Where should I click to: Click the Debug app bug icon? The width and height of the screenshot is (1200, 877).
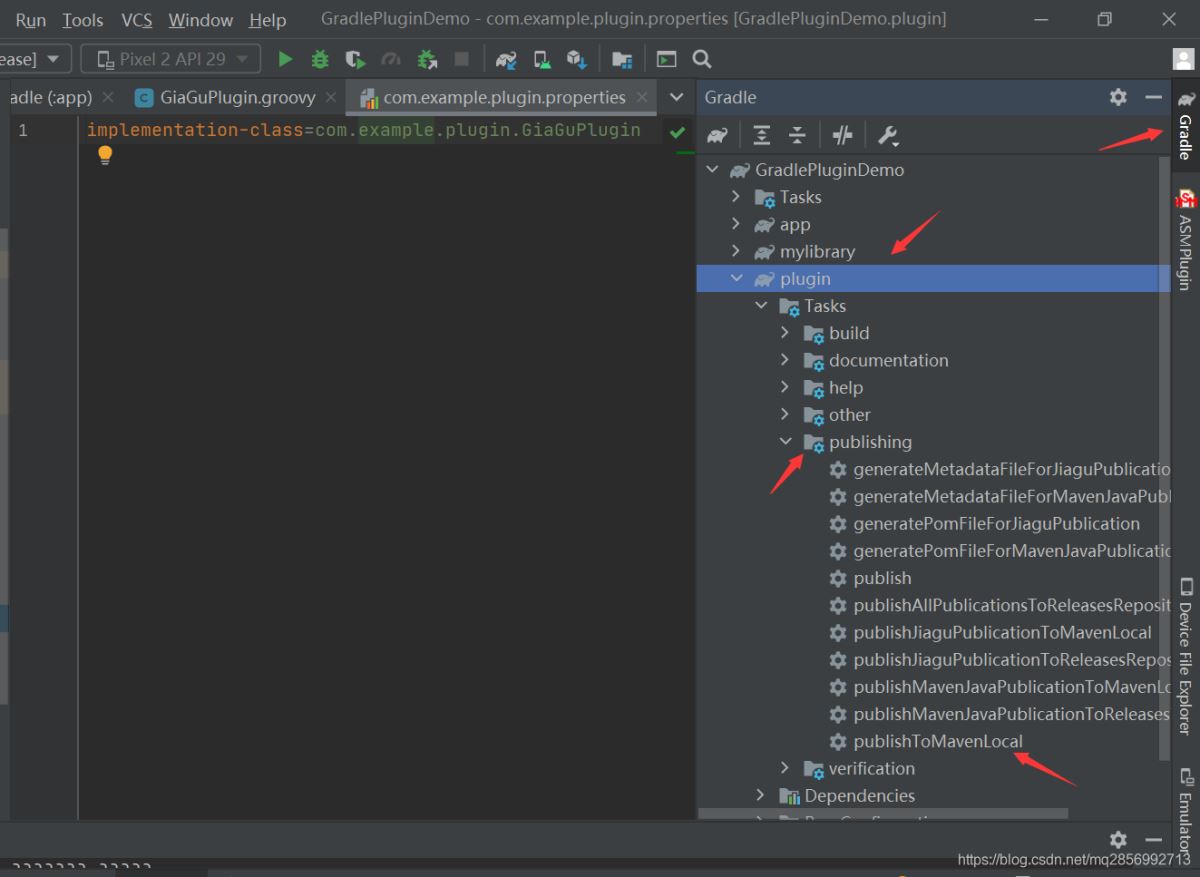tap(320, 60)
